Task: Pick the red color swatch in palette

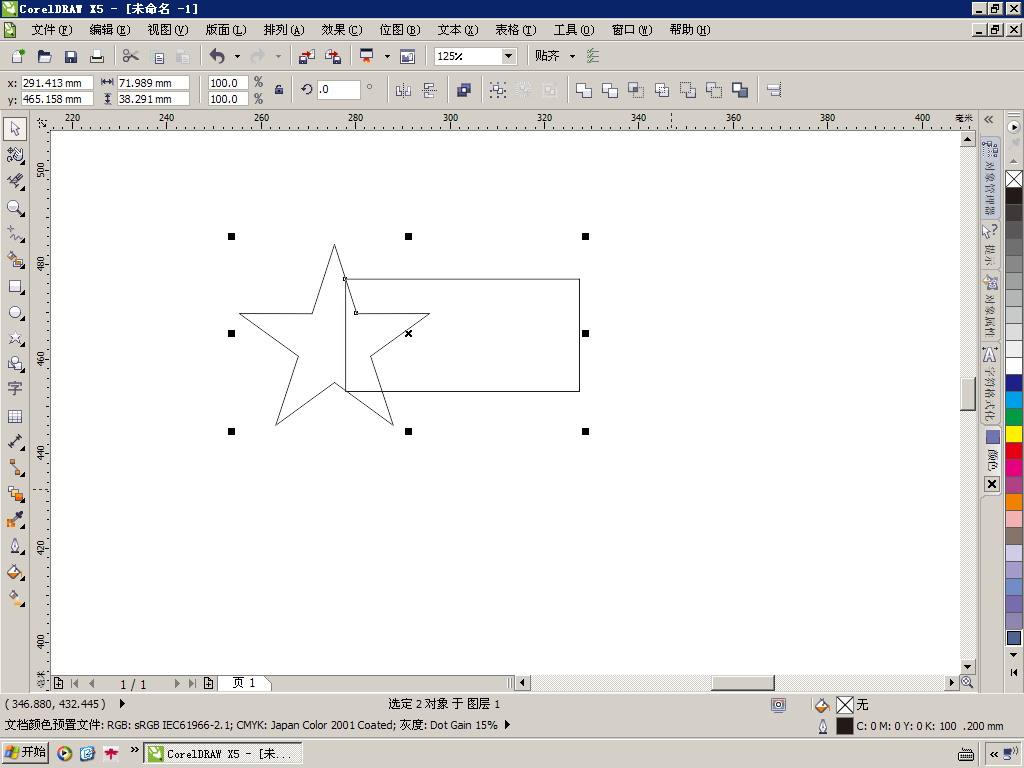Action: tap(1014, 451)
